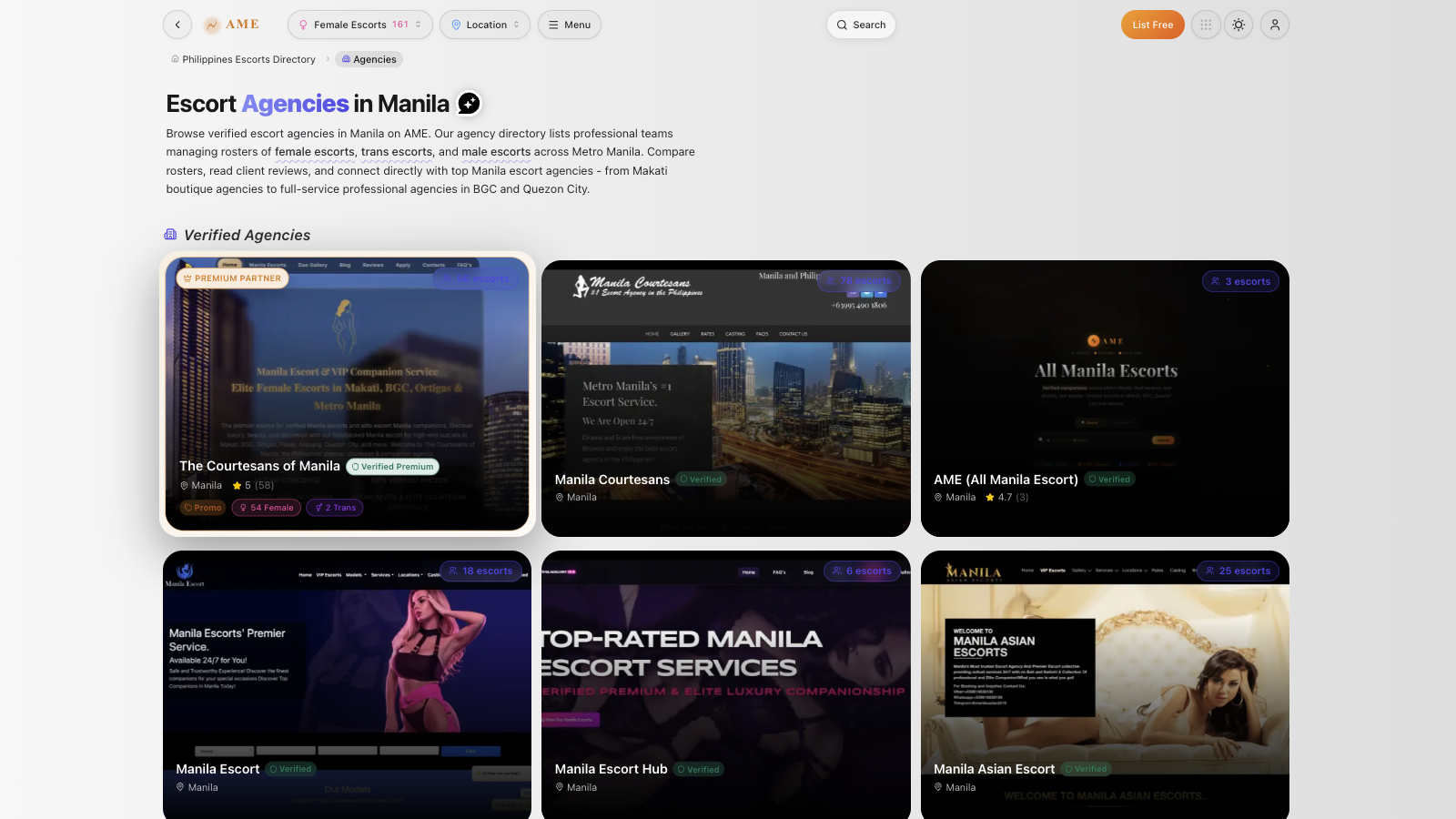Click the Verified Premium badge
Viewport: 1456px width, 819px height.
click(392, 467)
